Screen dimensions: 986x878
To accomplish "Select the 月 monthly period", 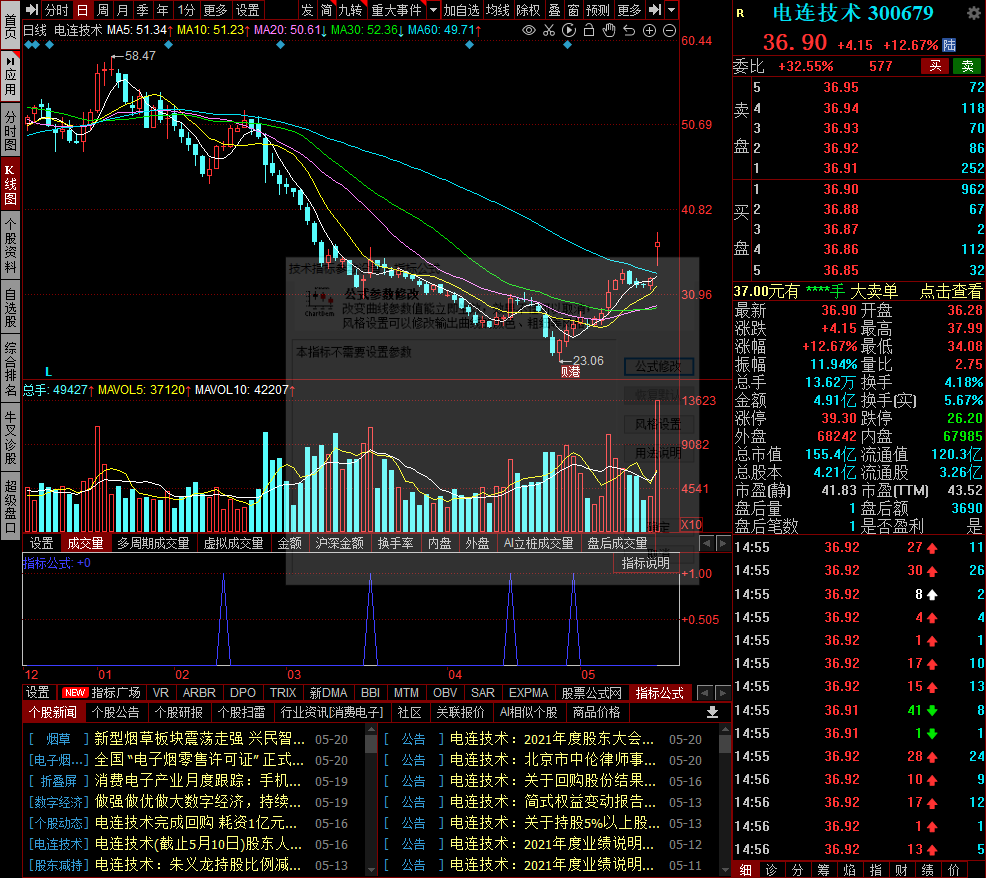I will [x=123, y=10].
